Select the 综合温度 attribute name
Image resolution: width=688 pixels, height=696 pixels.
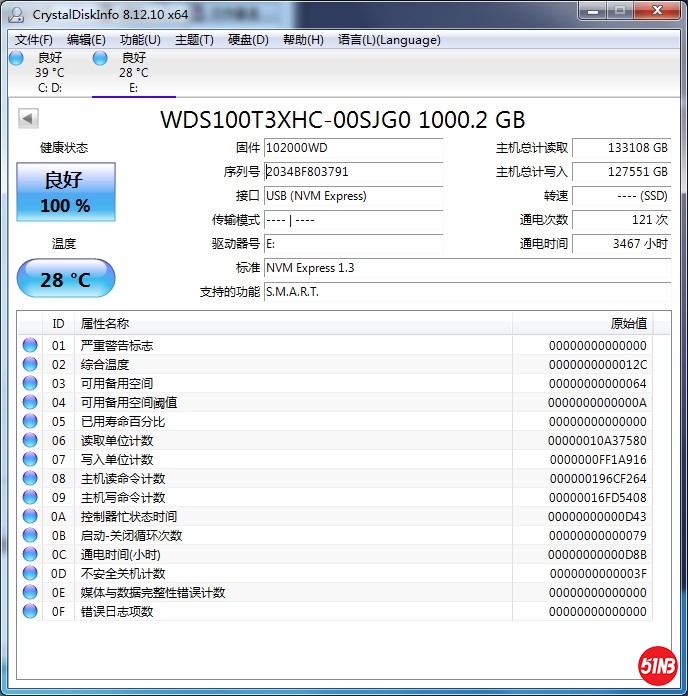point(105,364)
